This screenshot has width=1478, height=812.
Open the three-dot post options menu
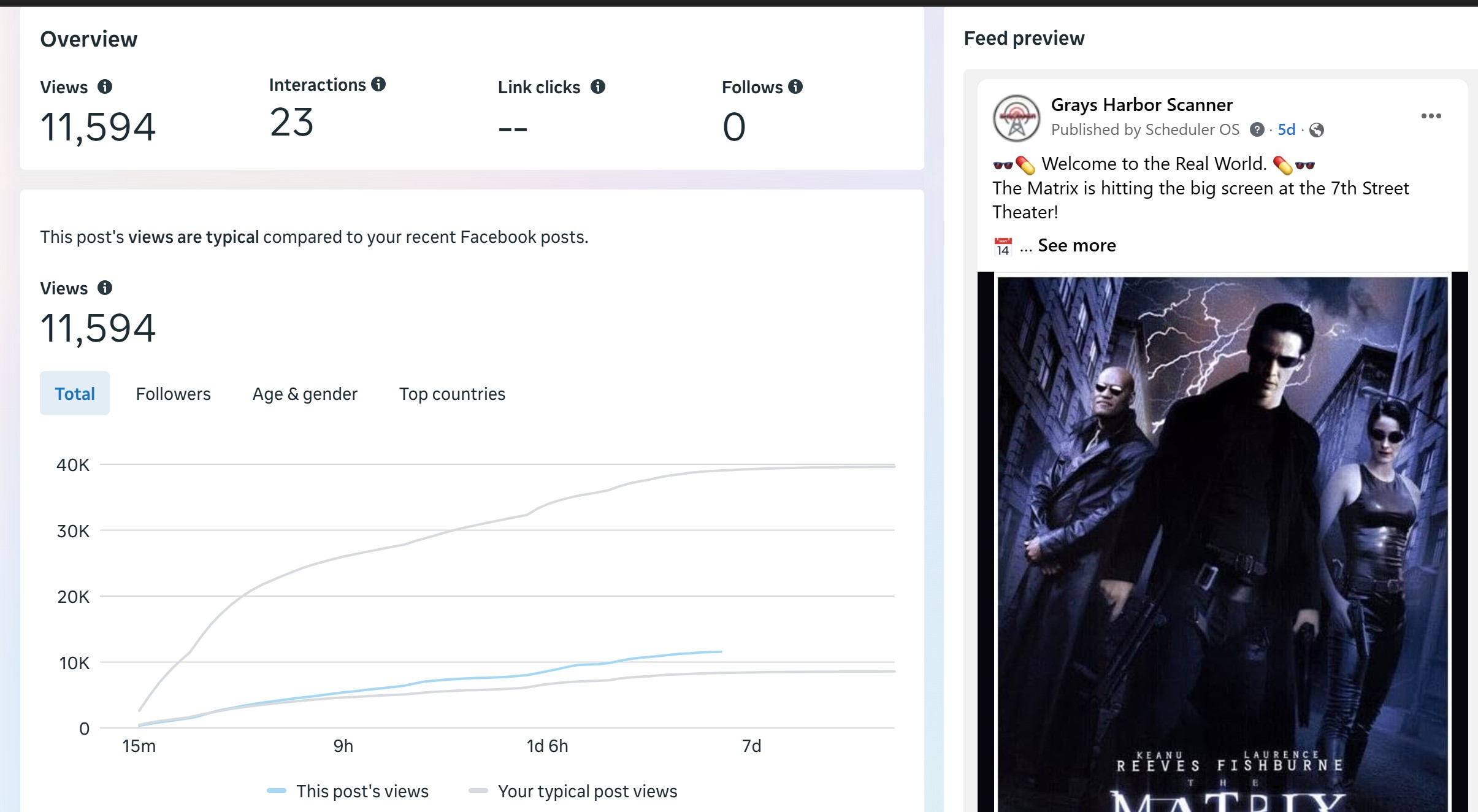(1431, 116)
